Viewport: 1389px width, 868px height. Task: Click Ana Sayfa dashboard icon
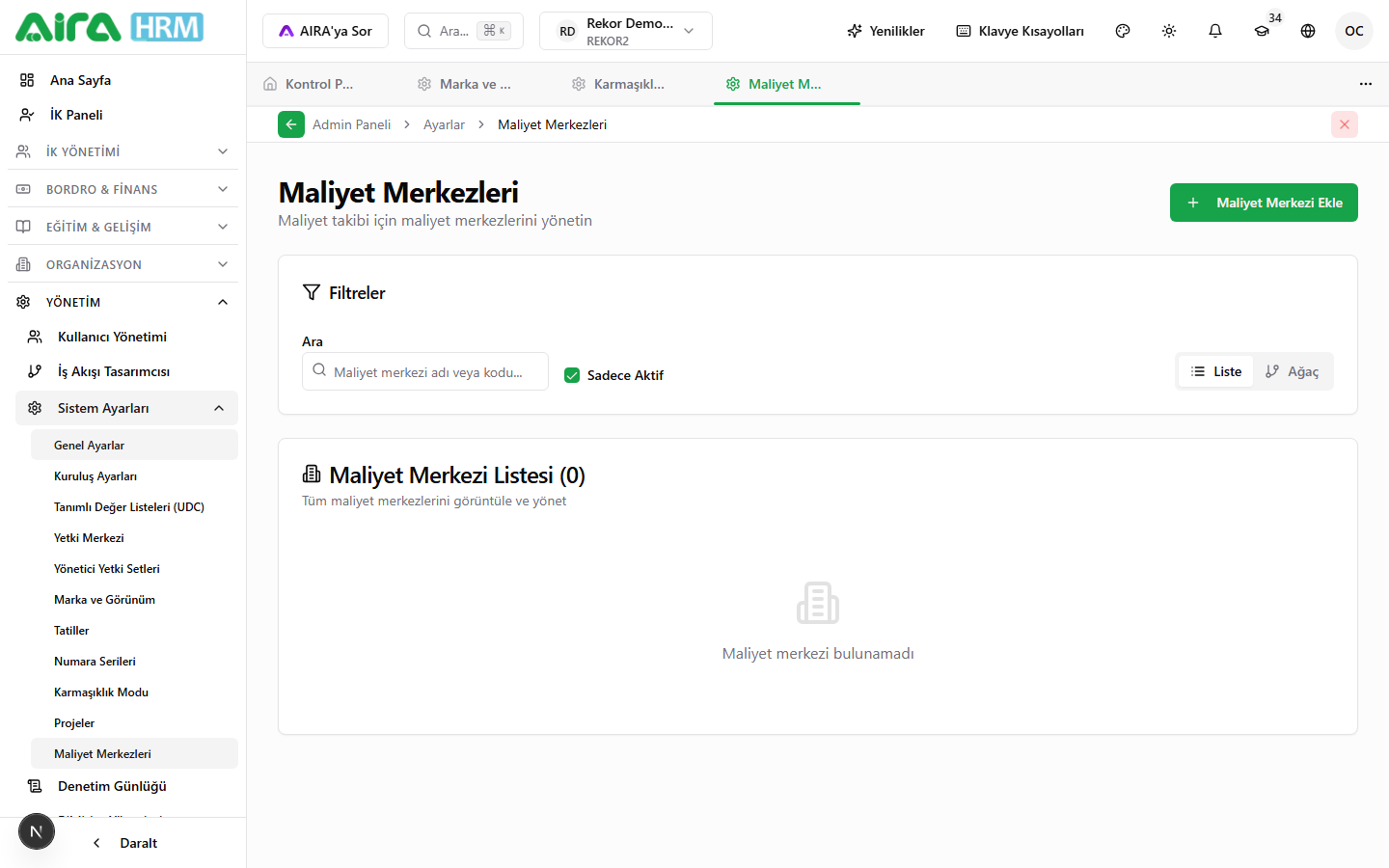click(x=27, y=80)
